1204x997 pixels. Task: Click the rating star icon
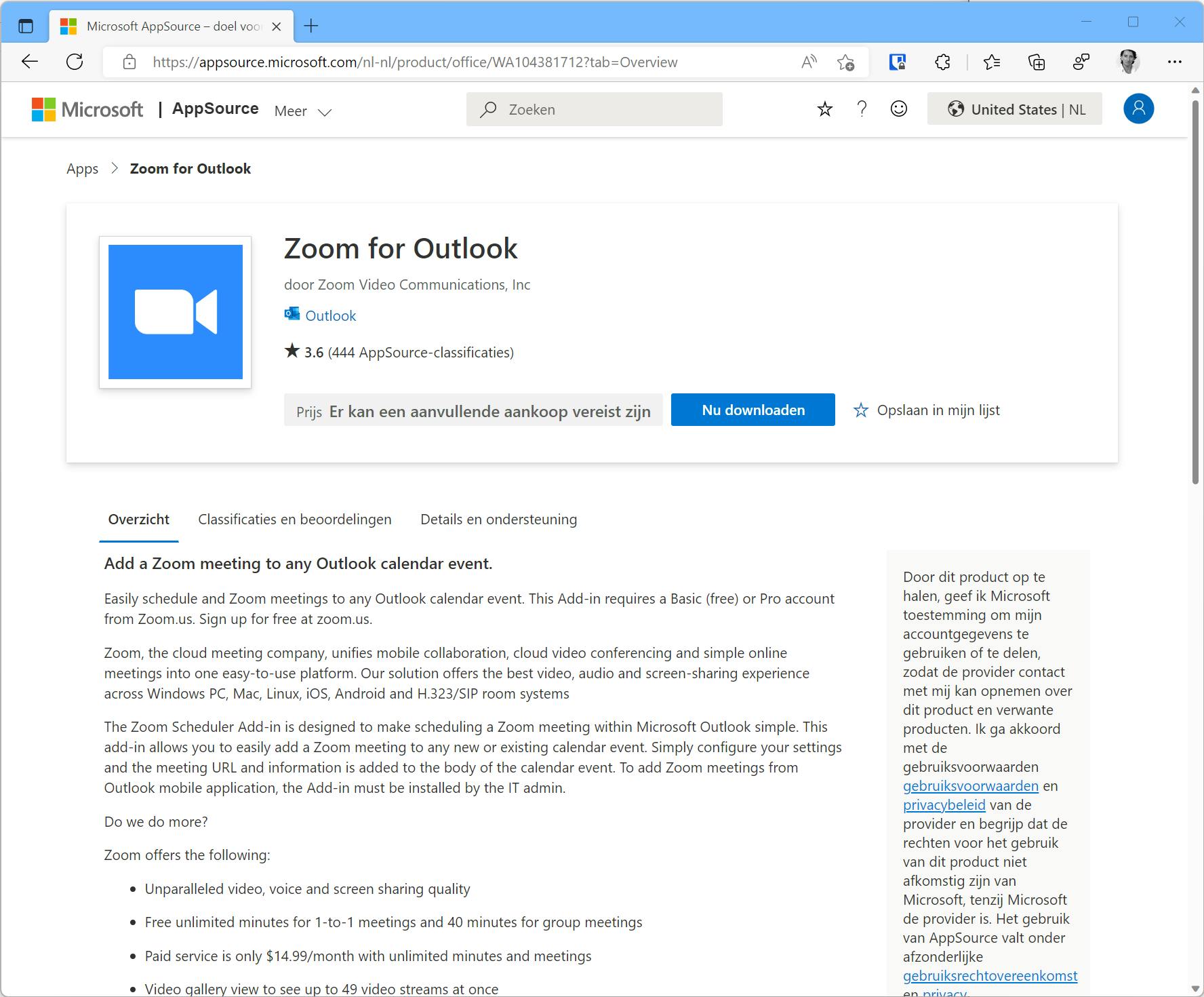292,351
